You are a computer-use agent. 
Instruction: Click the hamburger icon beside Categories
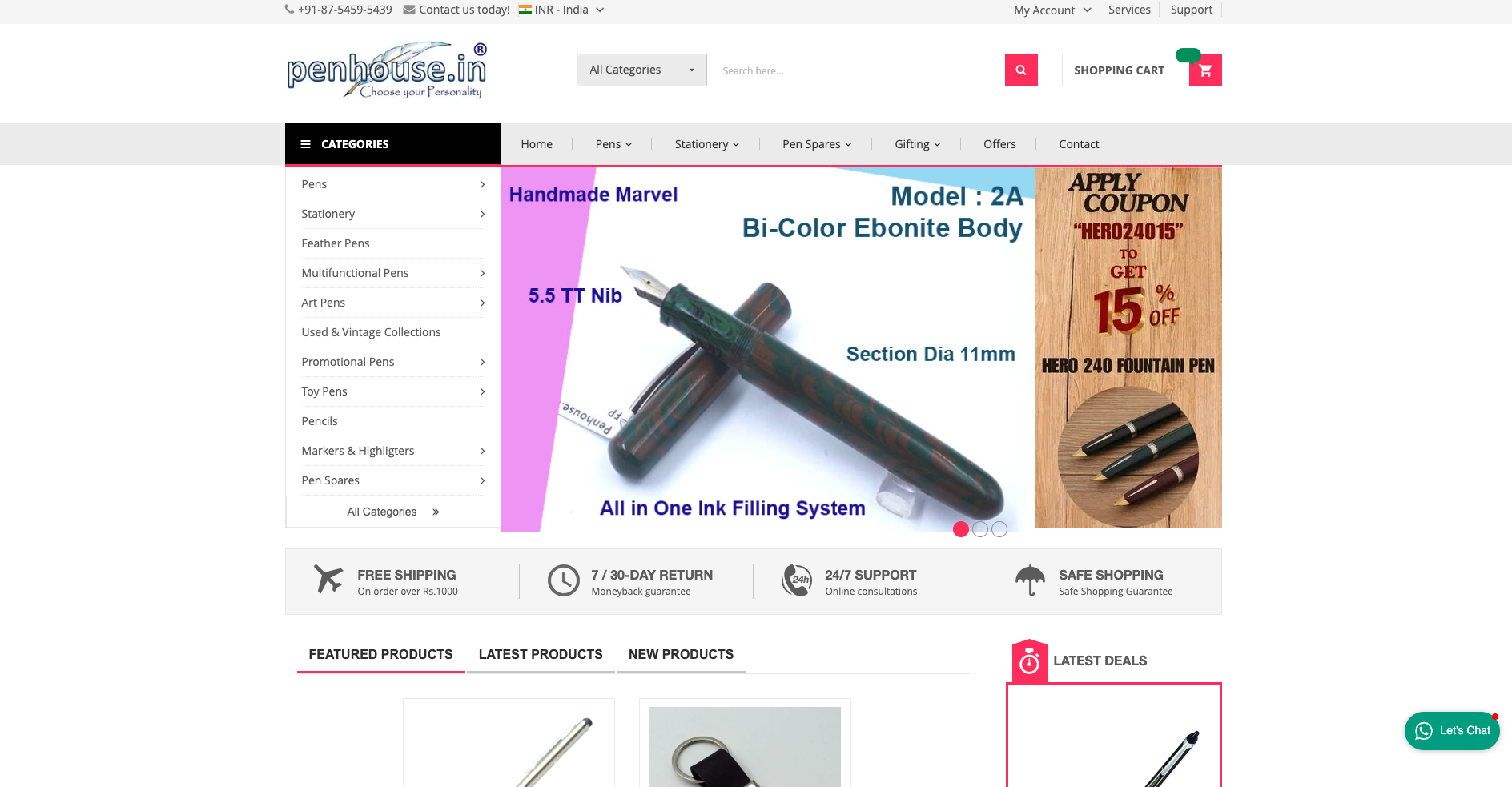305,144
